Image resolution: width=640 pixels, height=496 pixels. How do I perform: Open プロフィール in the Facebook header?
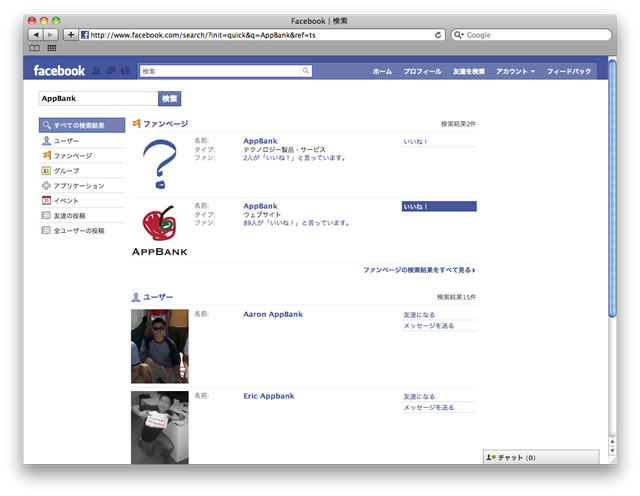tap(422, 71)
